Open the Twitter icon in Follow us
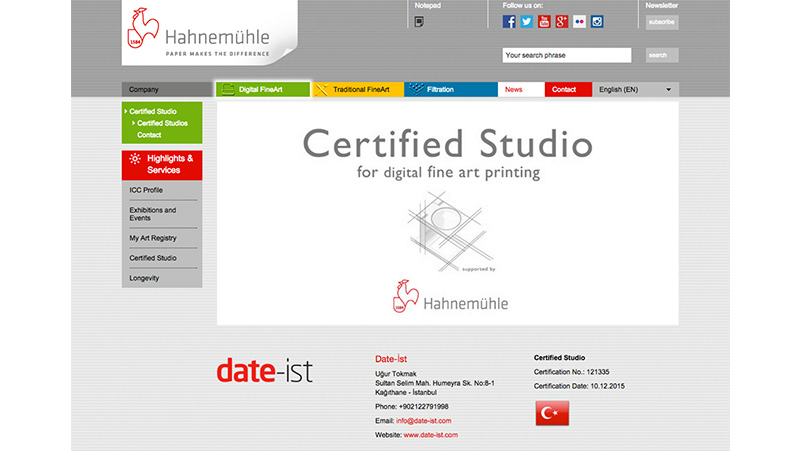This screenshot has height=451, width=800. (527, 21)
